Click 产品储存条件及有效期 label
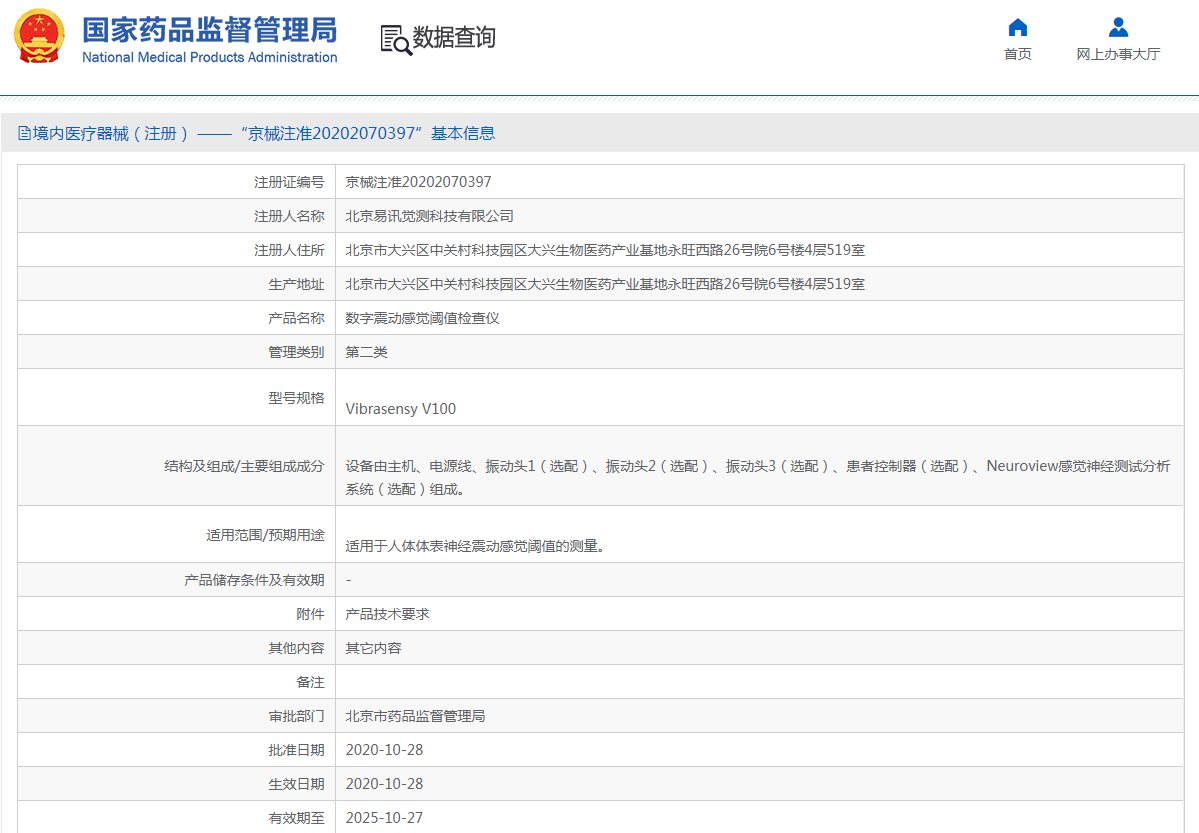This screenshot has height=833, width=1199. click(x=254, y=580)
